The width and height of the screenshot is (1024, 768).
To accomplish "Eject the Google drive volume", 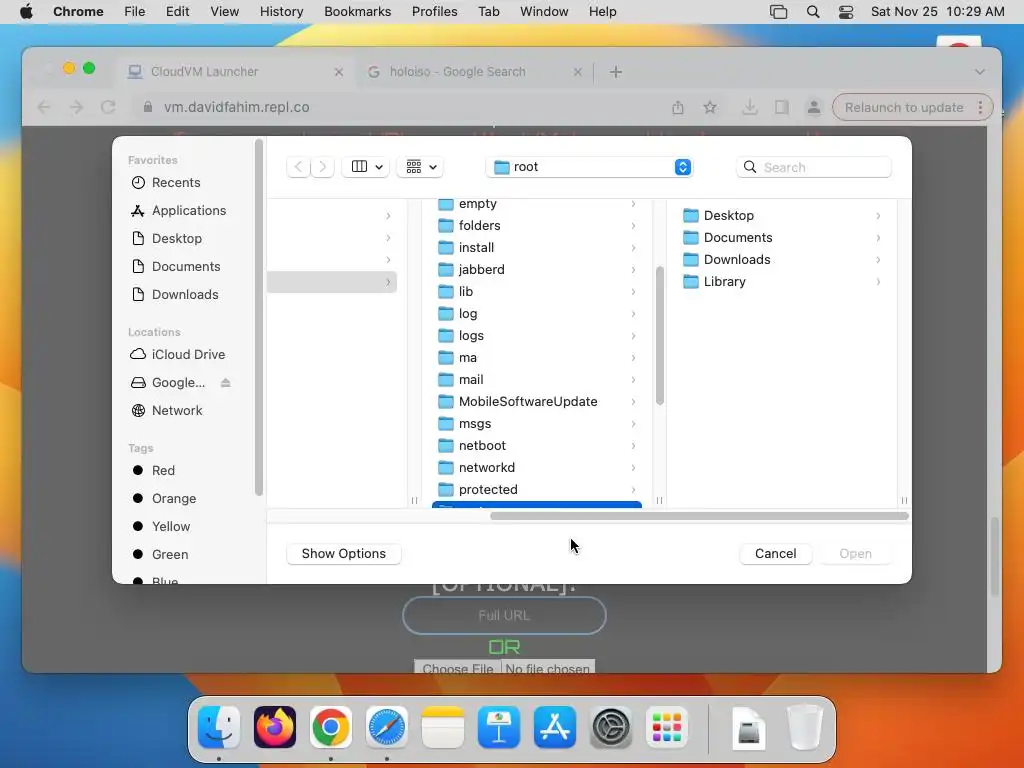I will click(x=225, y=383).
